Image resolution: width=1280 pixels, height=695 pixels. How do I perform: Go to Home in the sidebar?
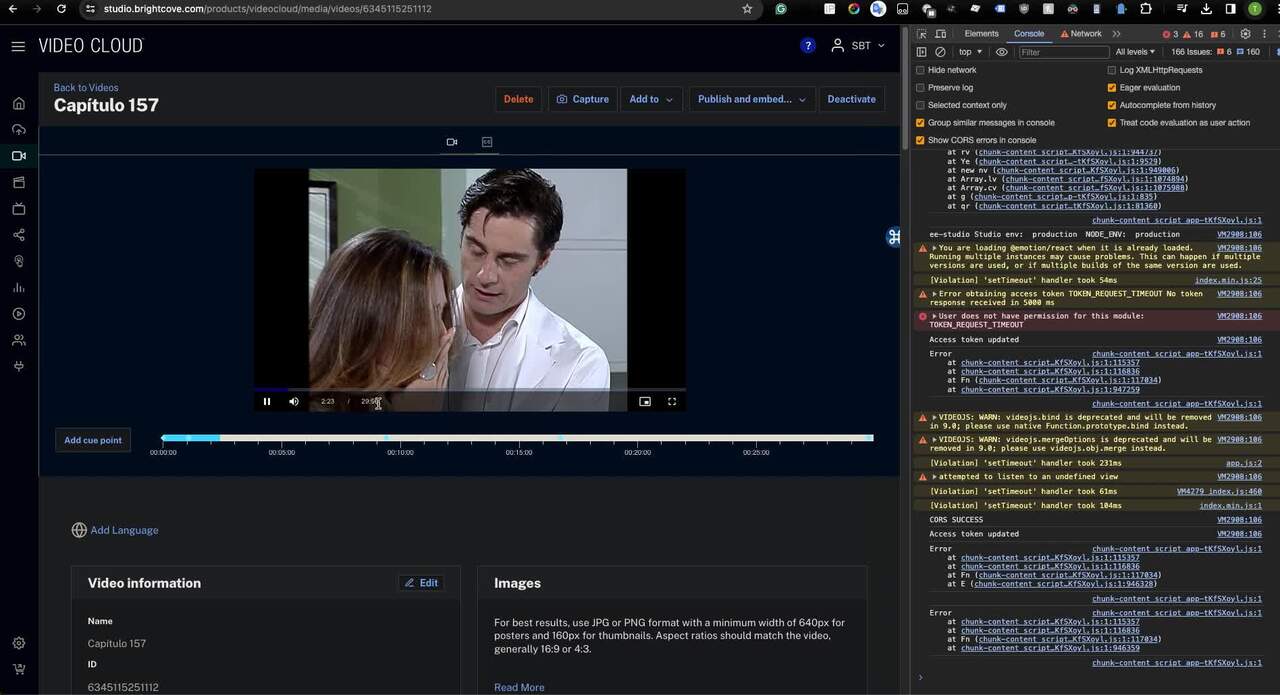18,103
